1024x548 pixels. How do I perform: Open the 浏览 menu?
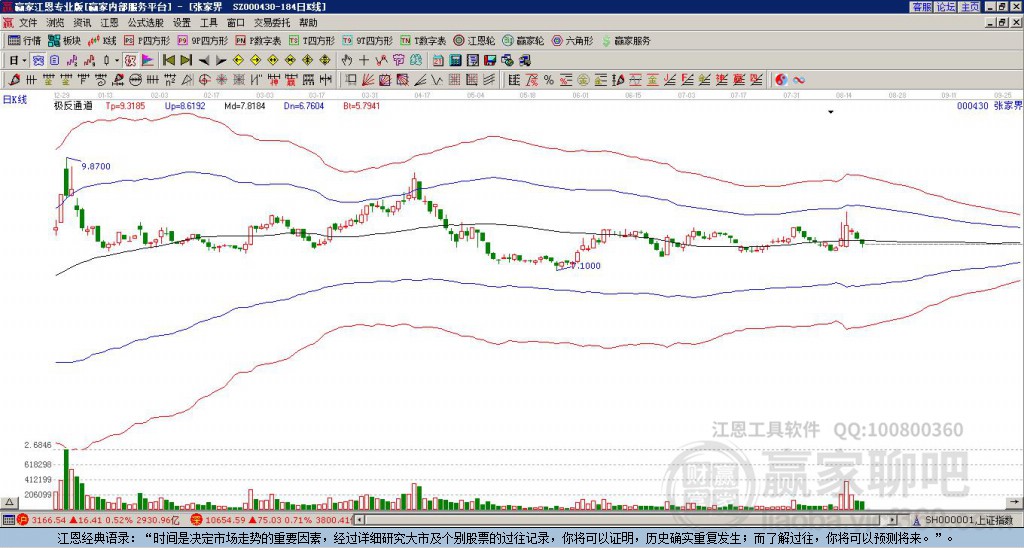[55, 23]
